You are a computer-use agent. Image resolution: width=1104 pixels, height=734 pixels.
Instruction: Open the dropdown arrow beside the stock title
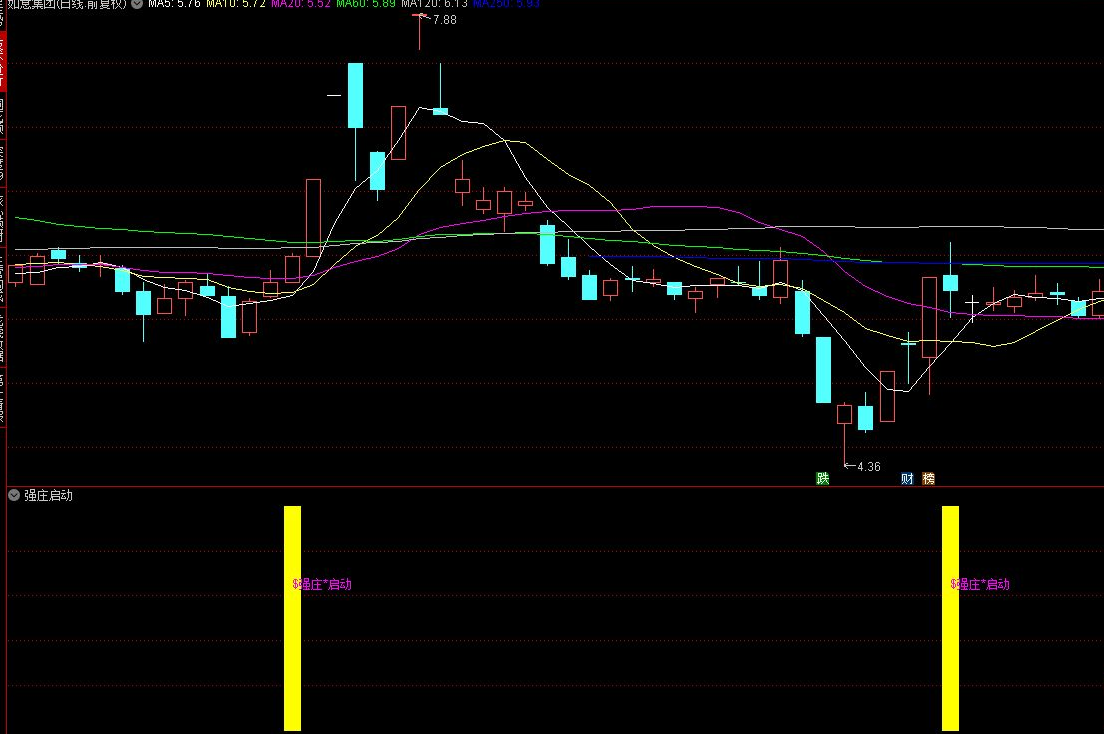tap(137, 4)
